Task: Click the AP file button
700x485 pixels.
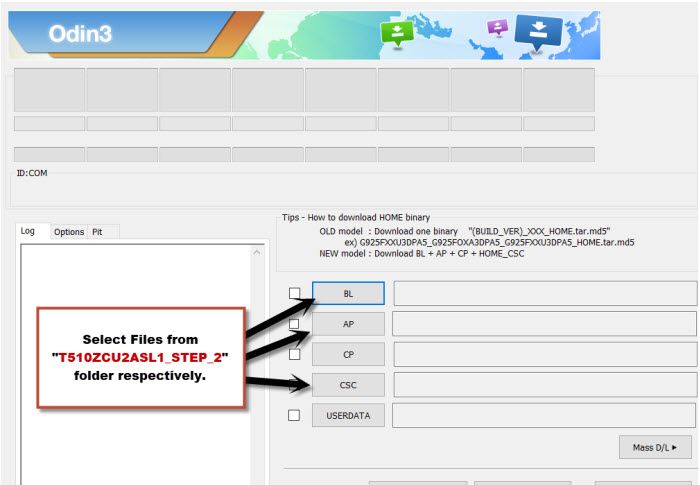Action: pos(348,324)
